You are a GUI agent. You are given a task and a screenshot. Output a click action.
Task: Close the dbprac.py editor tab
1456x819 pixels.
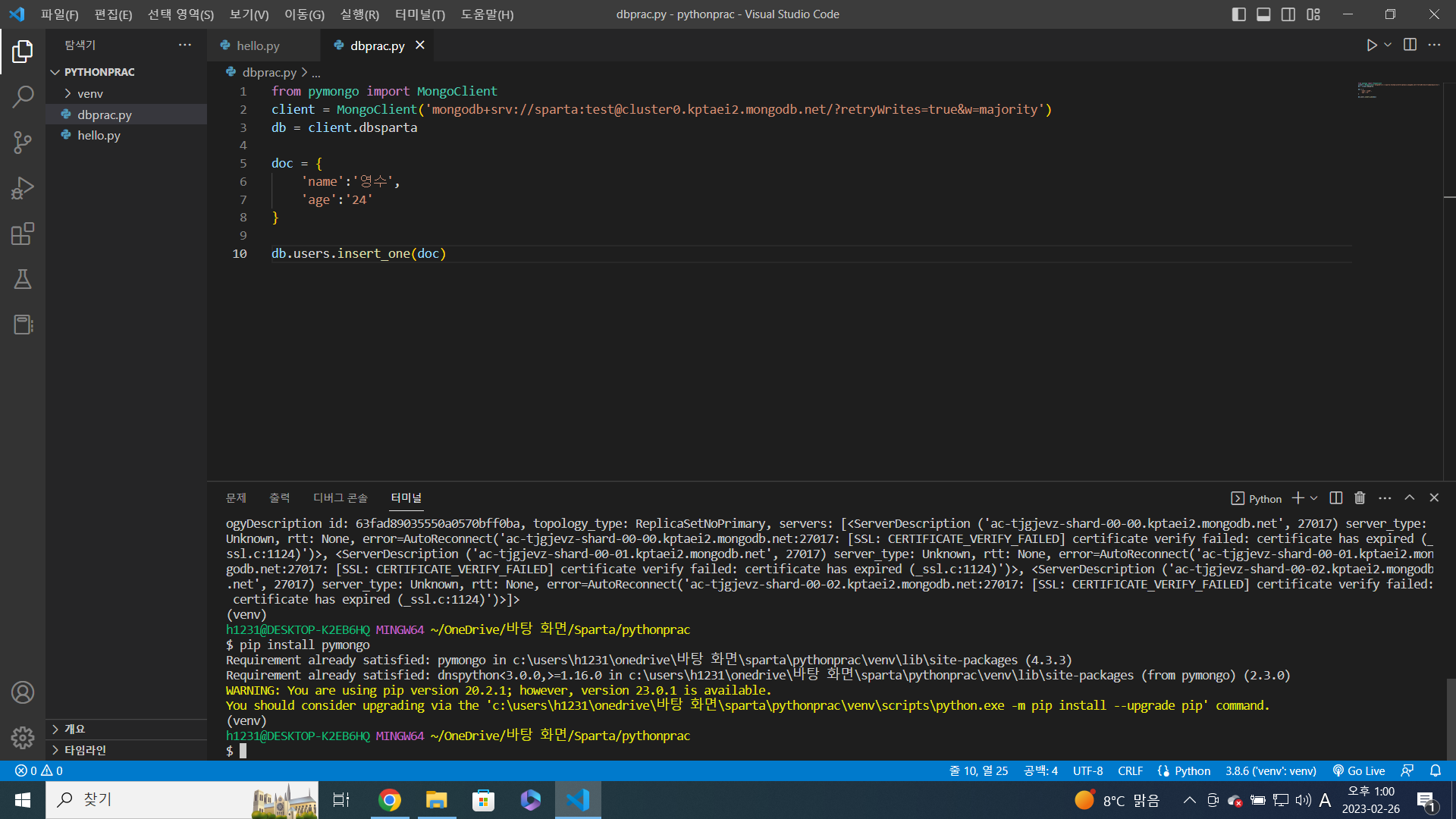pyautogui.click(x=420, y=45)
